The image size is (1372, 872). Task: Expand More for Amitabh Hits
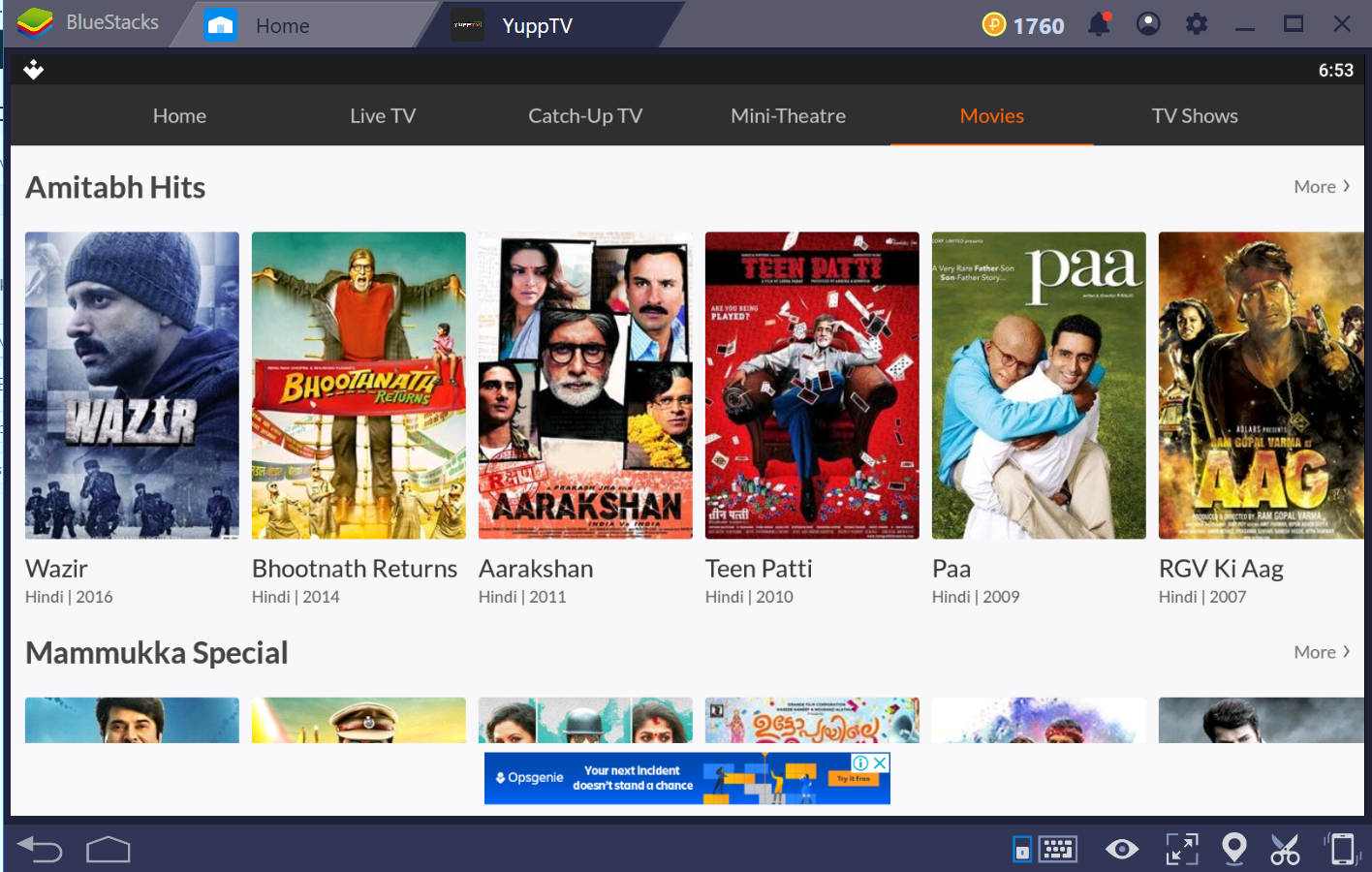click(1322, 187)
